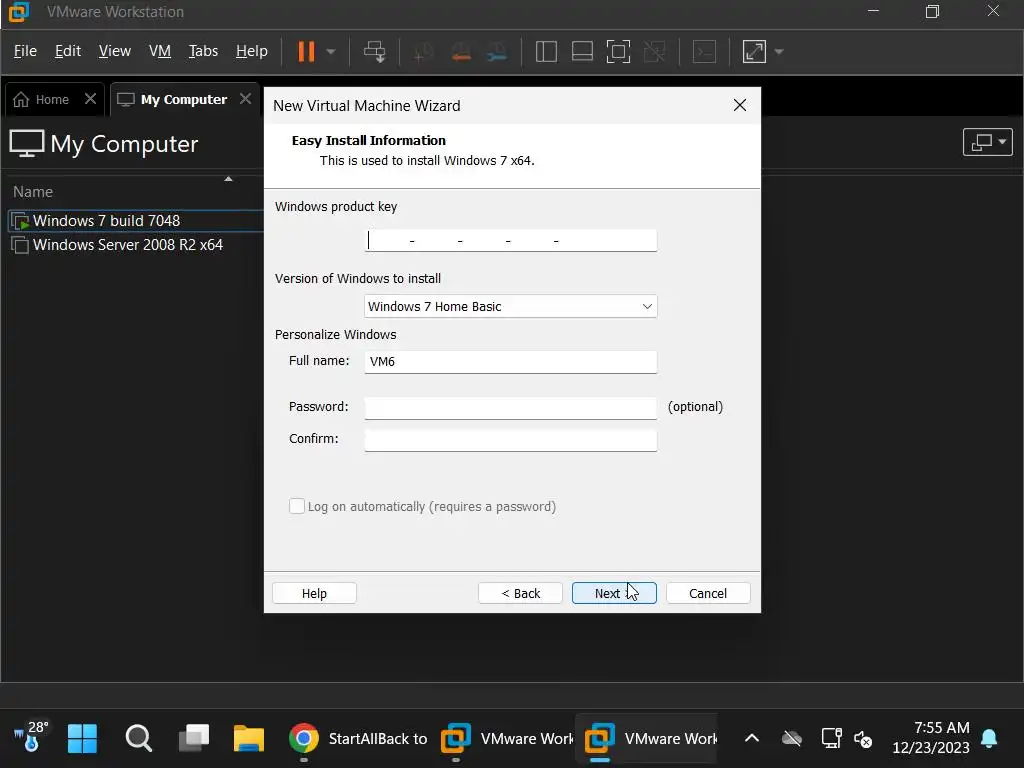This screenshot has width=1024, height=768.
Task: Open the Help menu
Action: (x=251, y=51)
